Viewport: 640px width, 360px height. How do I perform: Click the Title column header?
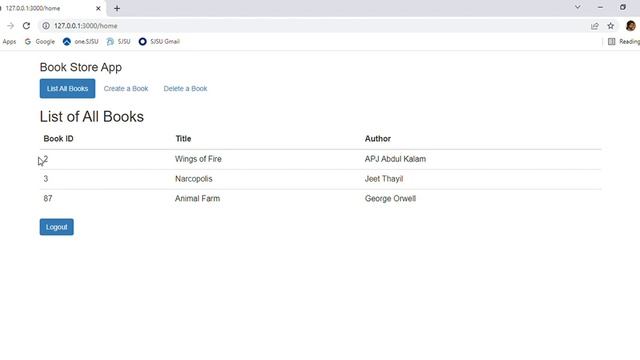pos(183,139)
